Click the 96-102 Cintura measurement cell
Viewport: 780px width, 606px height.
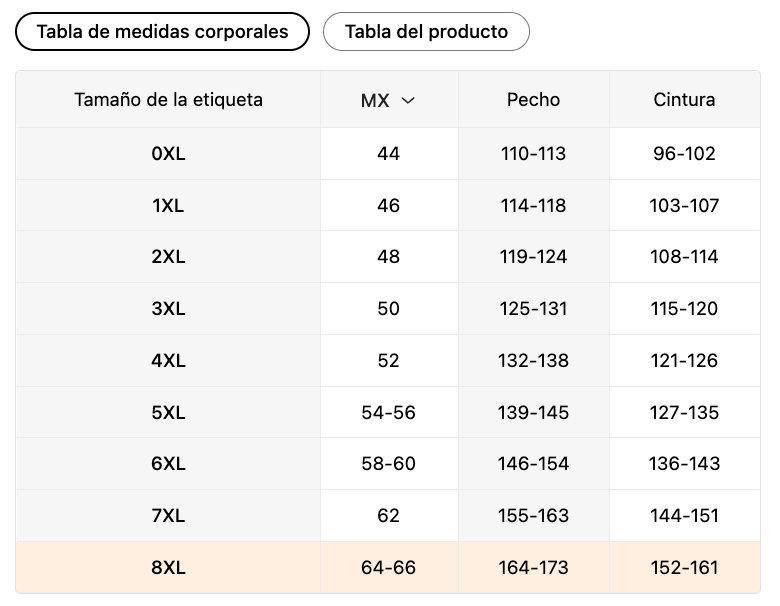[x=684, y=154]
